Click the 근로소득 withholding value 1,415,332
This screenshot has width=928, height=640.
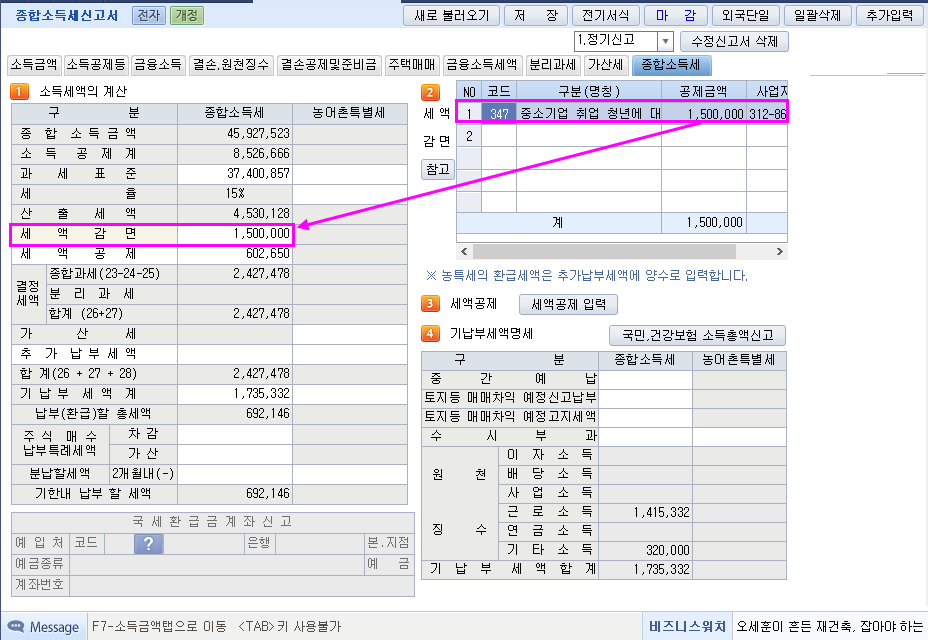[645, 512]
